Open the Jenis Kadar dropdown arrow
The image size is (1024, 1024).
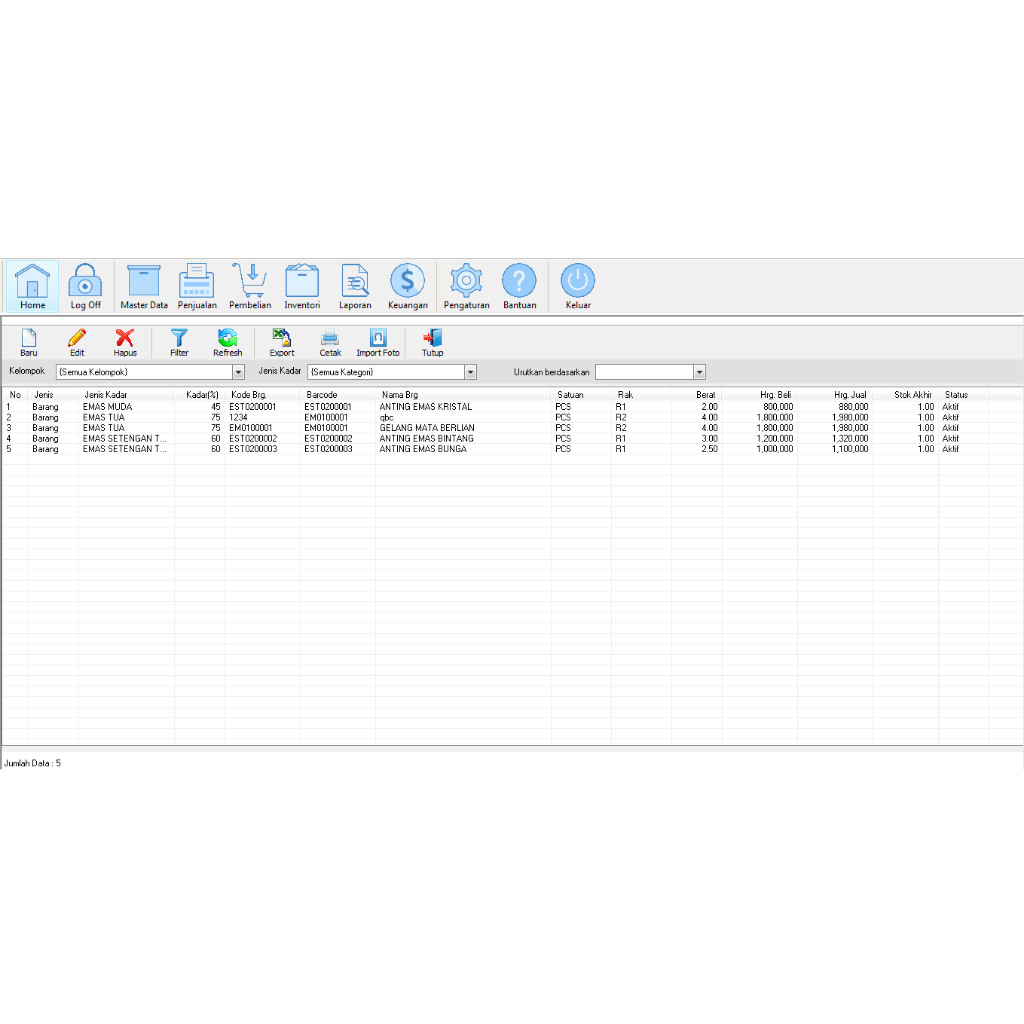(470, 372)
